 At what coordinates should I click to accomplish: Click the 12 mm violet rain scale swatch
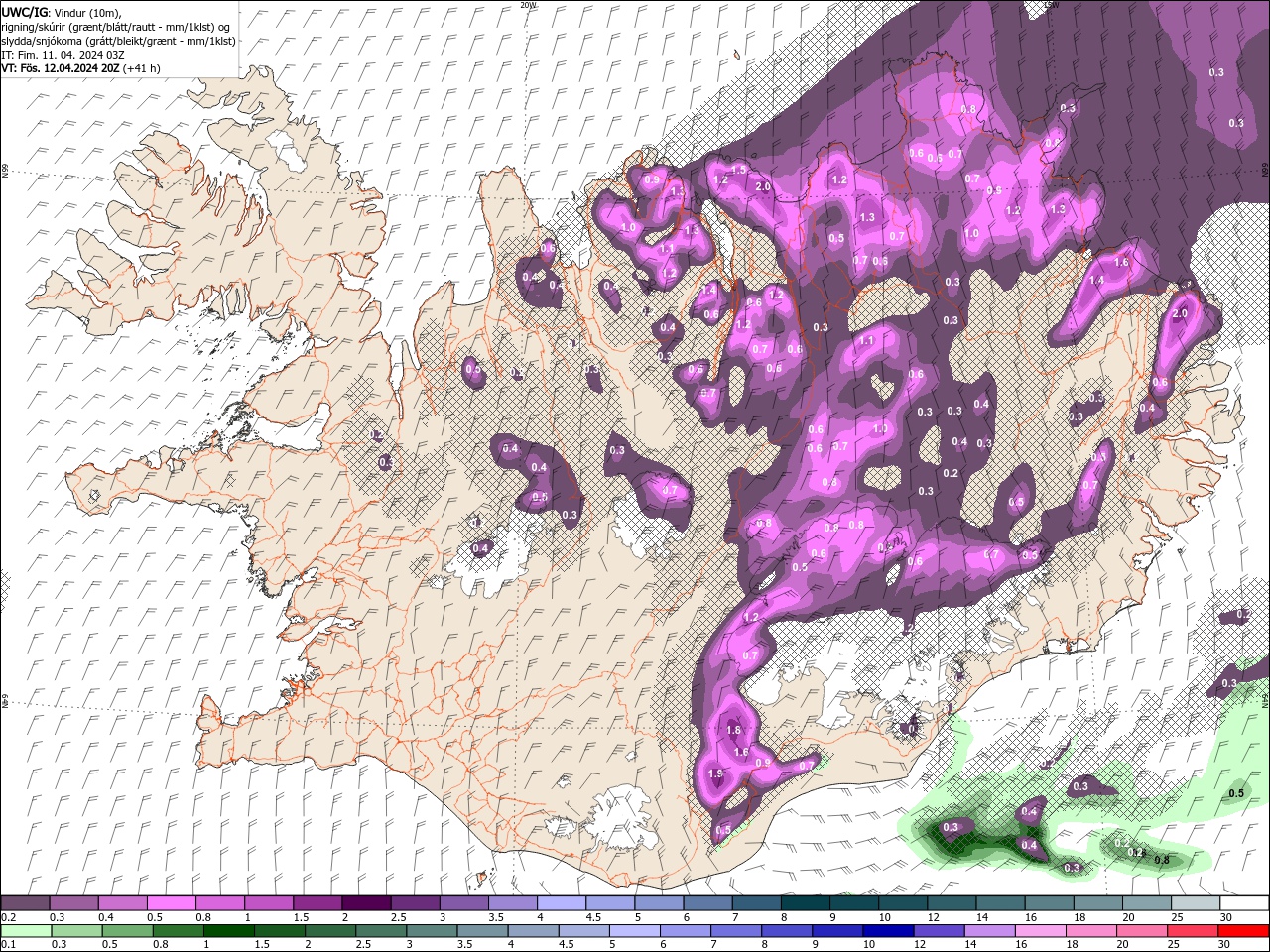point(939,931)
